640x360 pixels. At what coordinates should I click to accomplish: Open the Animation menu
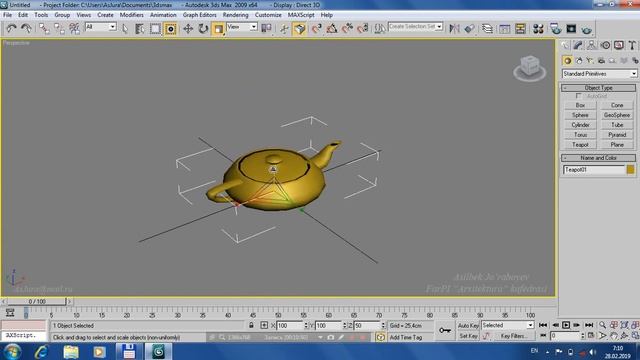coord(163,15)
